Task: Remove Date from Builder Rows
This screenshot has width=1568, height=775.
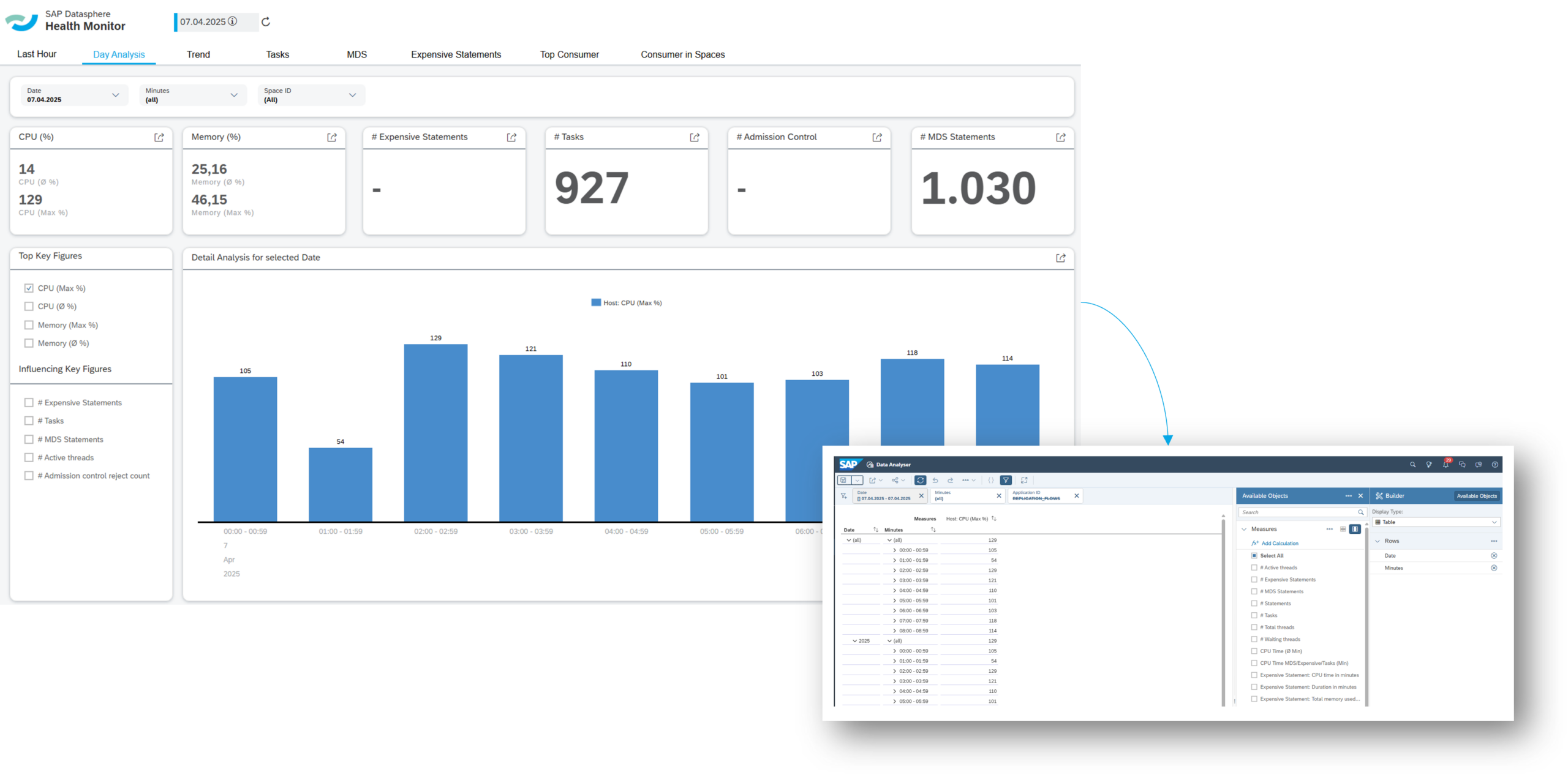Action: pos(1494,556)
